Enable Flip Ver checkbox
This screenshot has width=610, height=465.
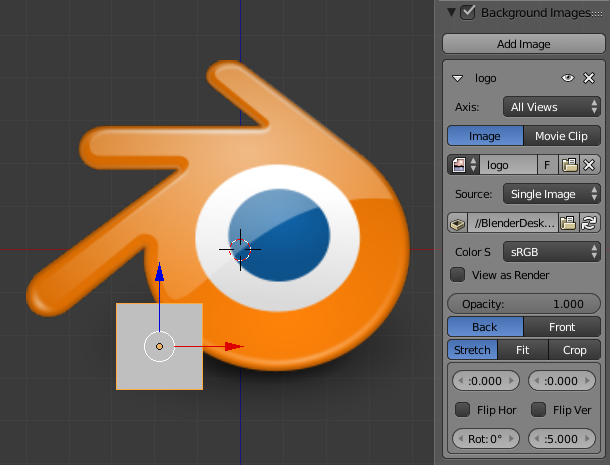[x=538, y=409]
